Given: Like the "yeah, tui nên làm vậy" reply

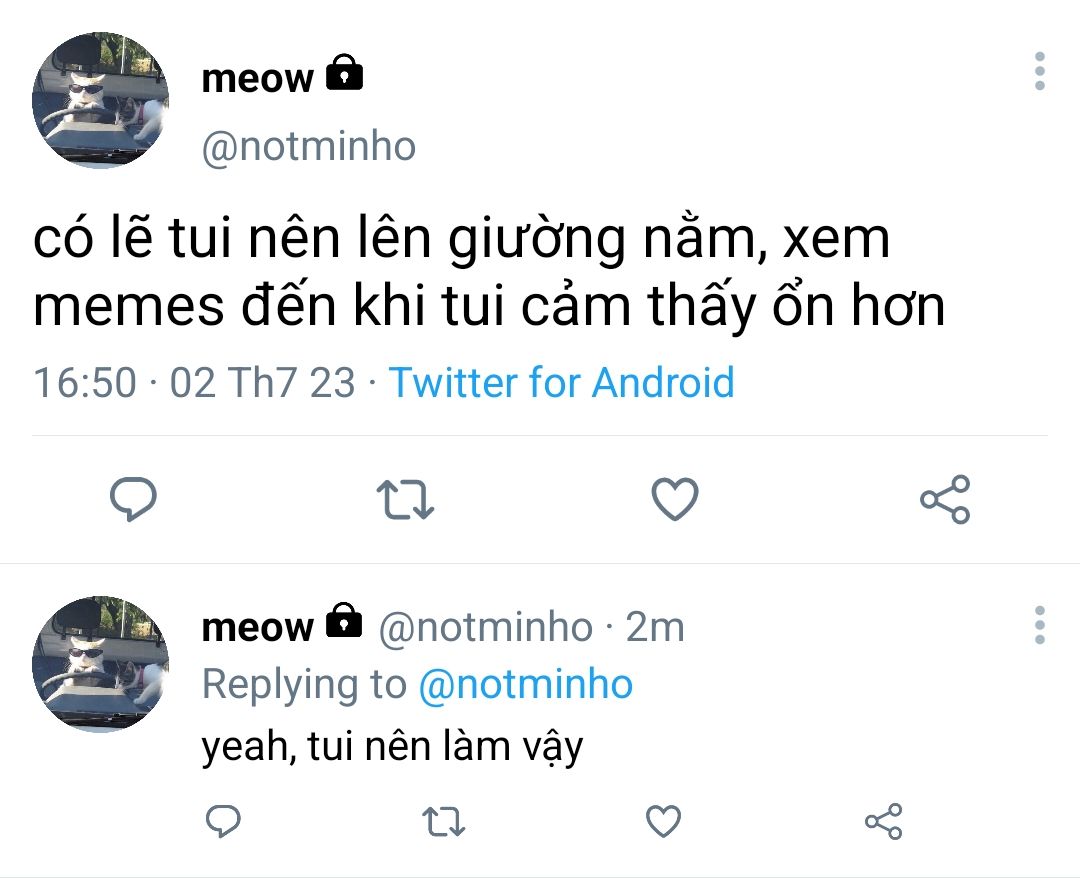Looking at the screenshot, I should [663, 822].
